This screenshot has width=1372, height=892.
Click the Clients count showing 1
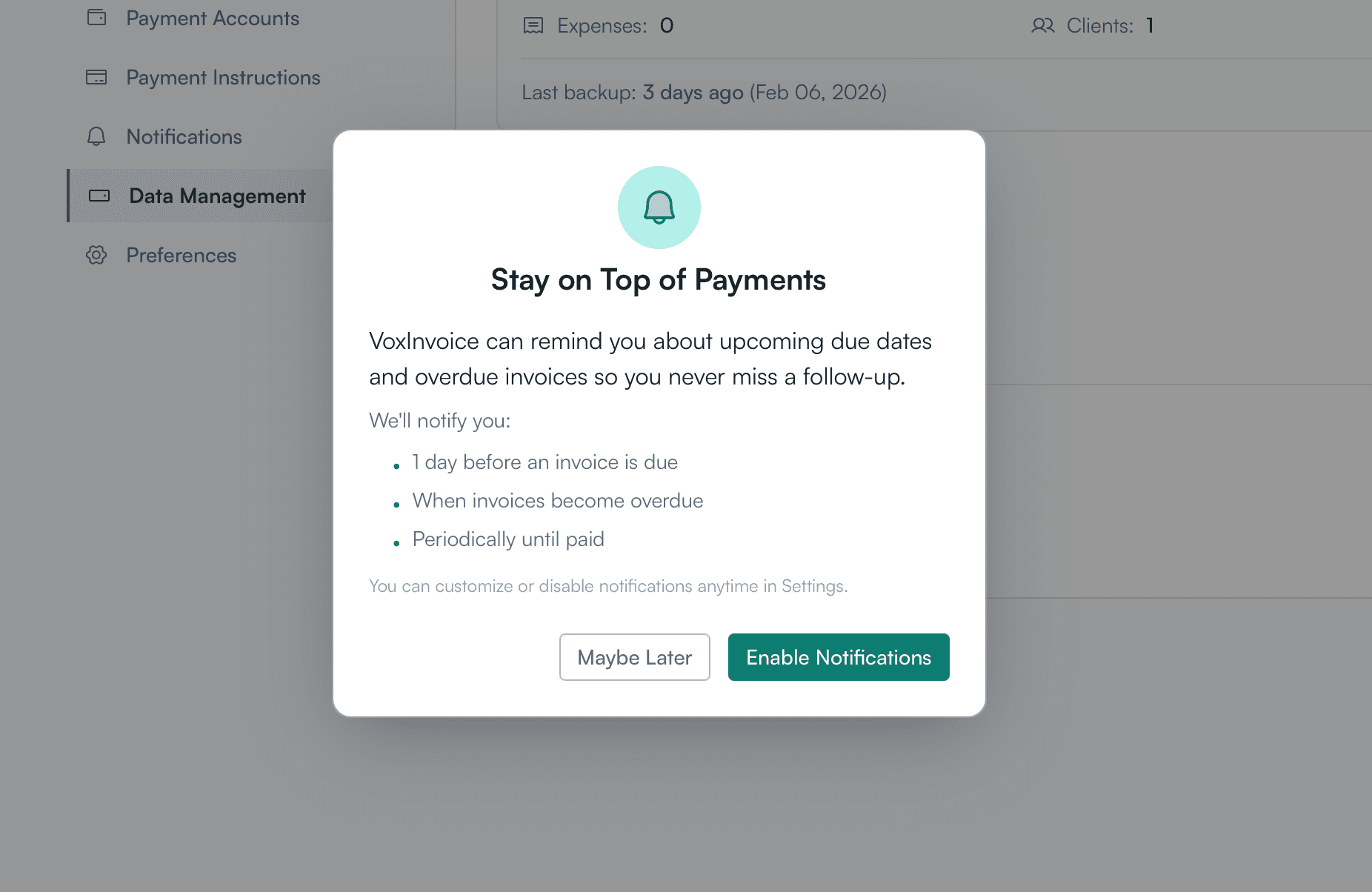1150,25
